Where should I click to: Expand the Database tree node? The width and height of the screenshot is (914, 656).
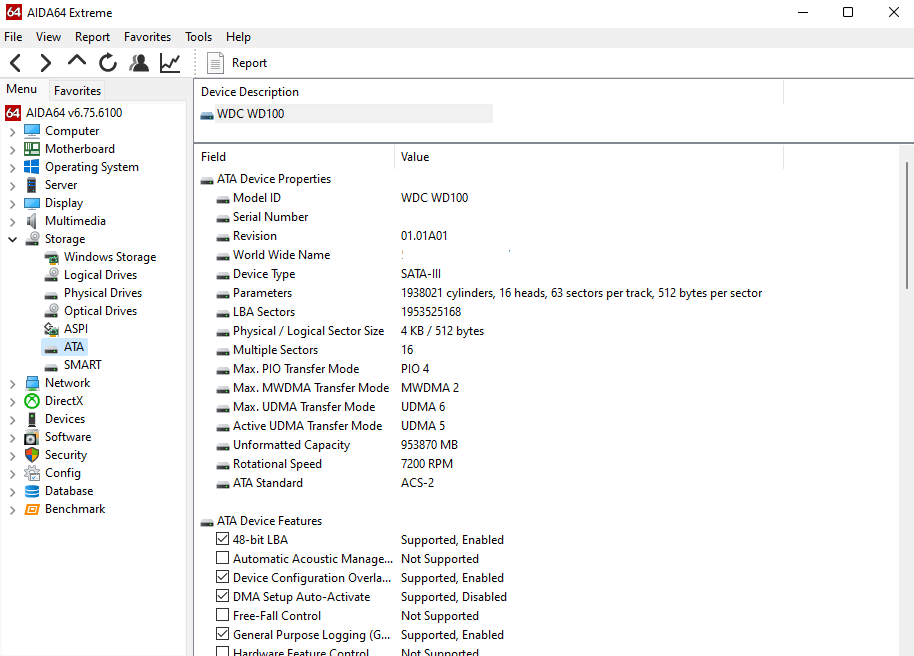pos(12,492)
